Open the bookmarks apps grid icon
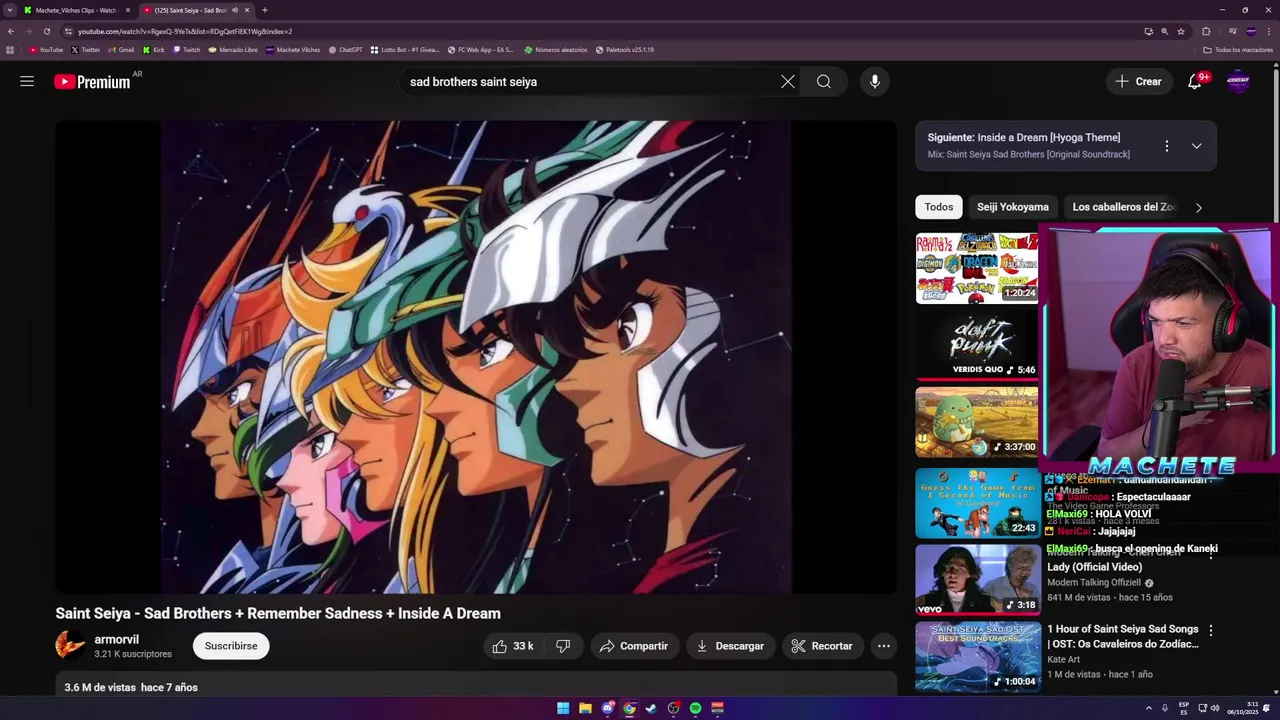This screenshot has width=1280, height=720. [10, 49]
